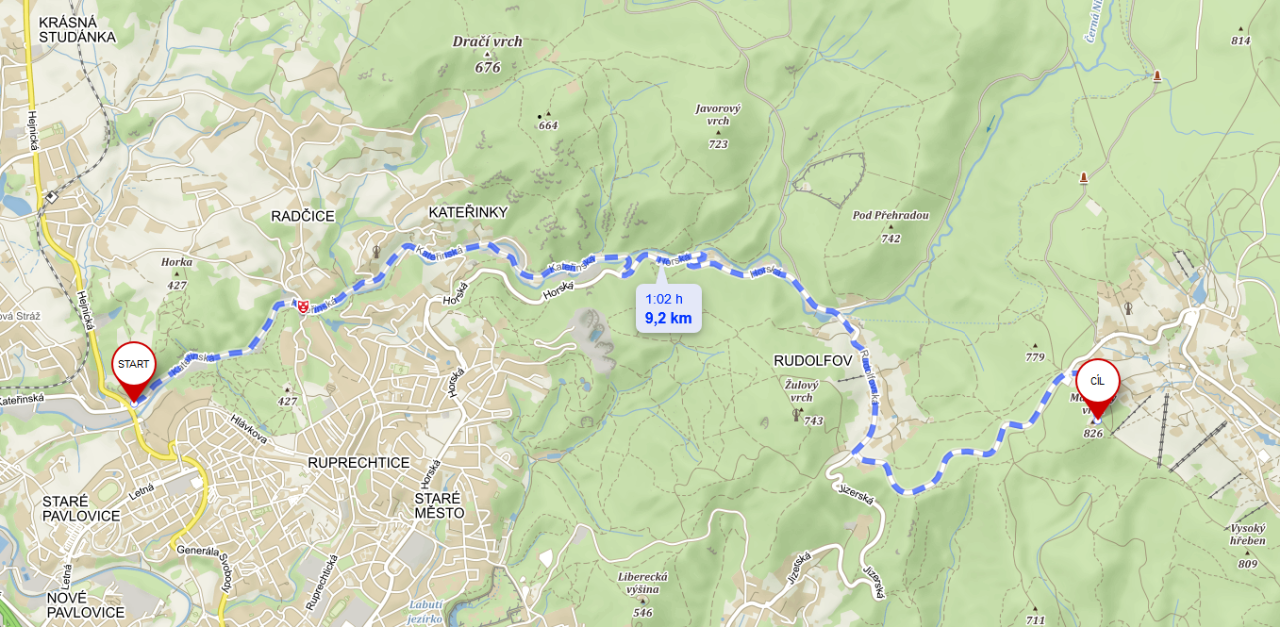Click the KRÁSNÁ STUDÁNKA label
Screen dimensions: 1280x627
pyautogui.click(x=77, y=29)
